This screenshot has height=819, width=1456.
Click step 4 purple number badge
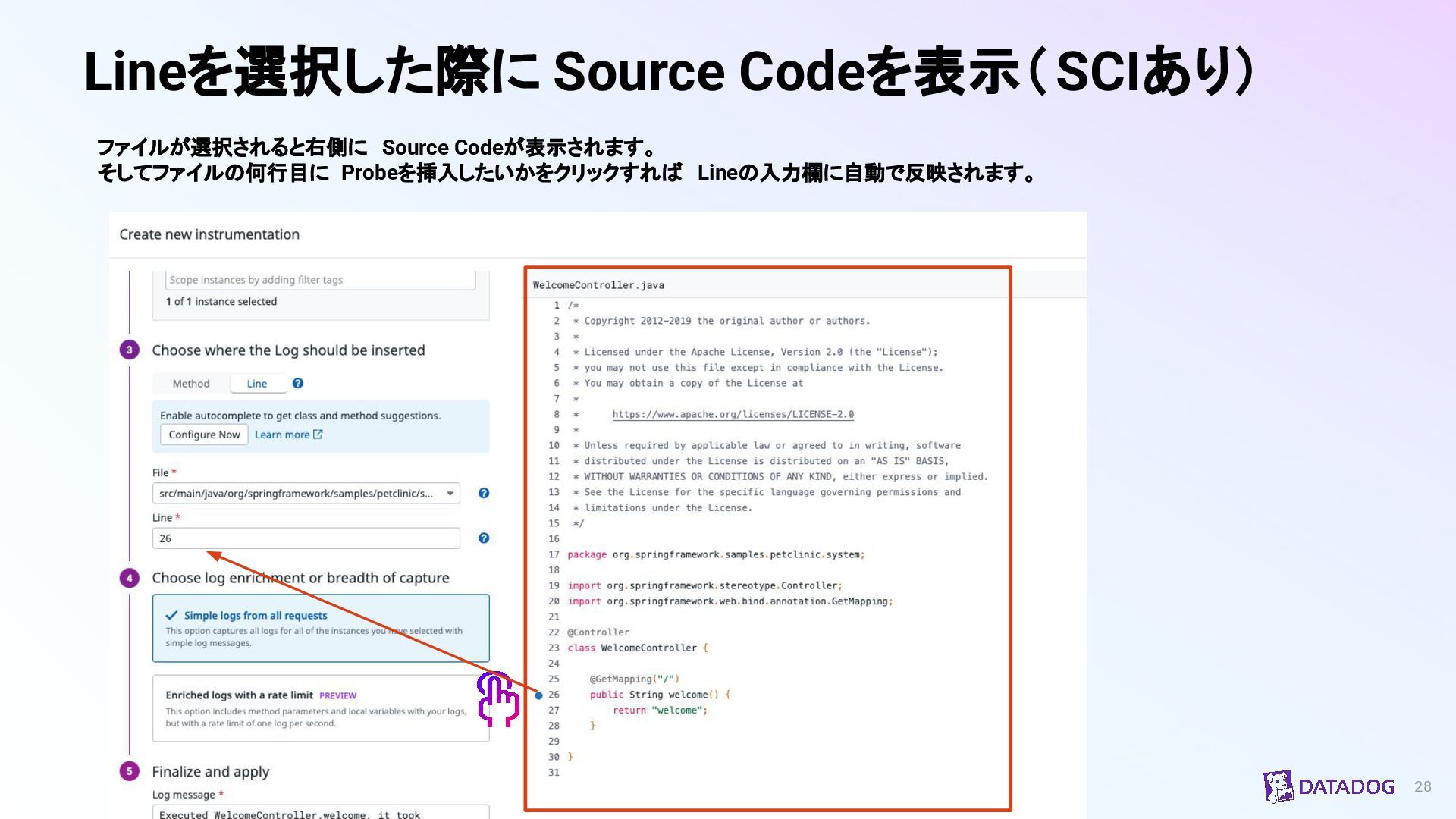[130, 579]
